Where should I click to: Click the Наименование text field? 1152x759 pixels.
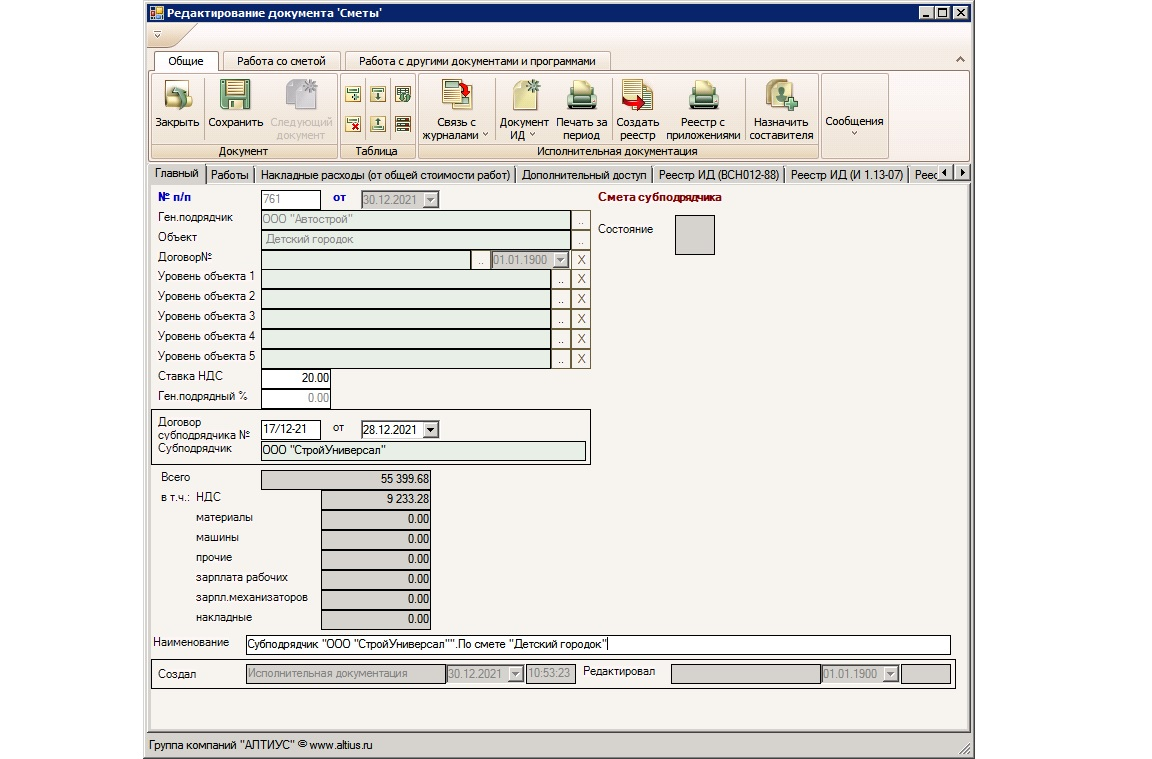(597, 645)
